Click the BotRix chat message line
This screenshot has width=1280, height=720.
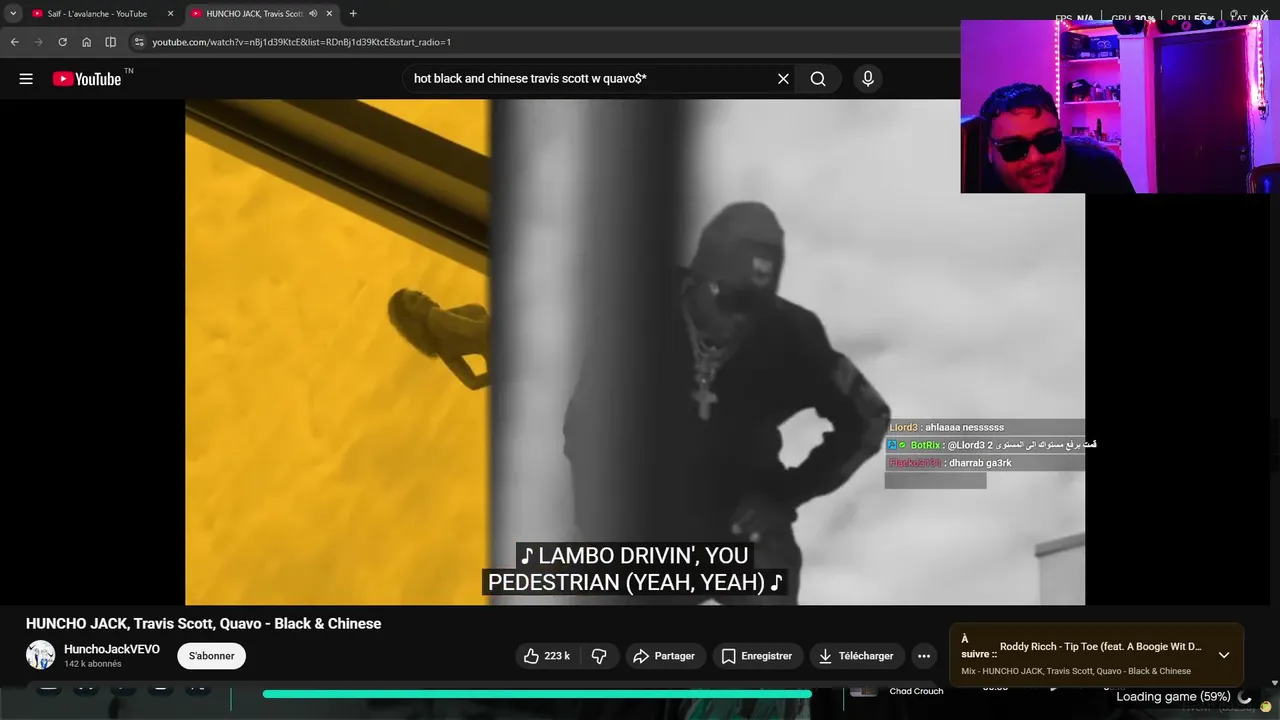pyautogui.click(x=991, y=445)
